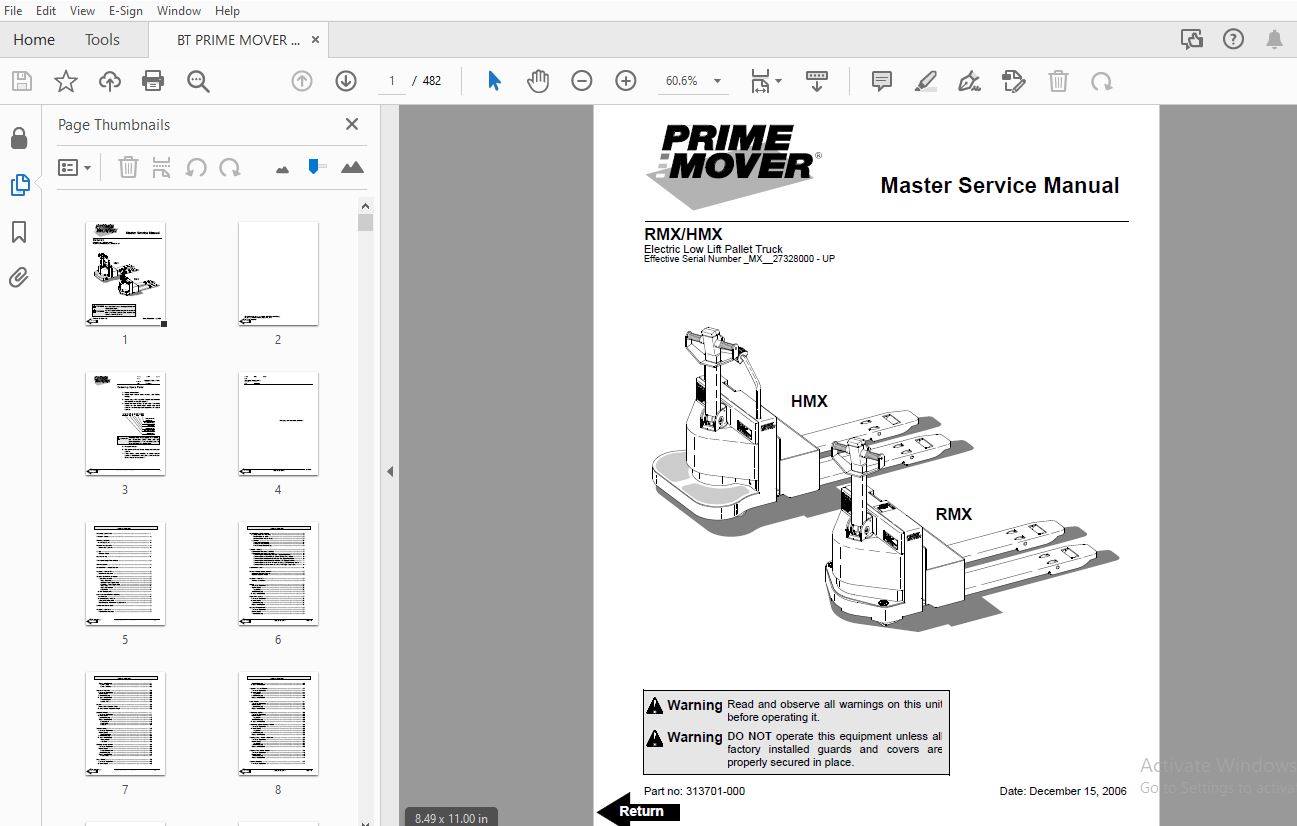Screen dimensions: 1297x826
Task: Zoom in with the plus circle button
Action: [x=626, y=81]
